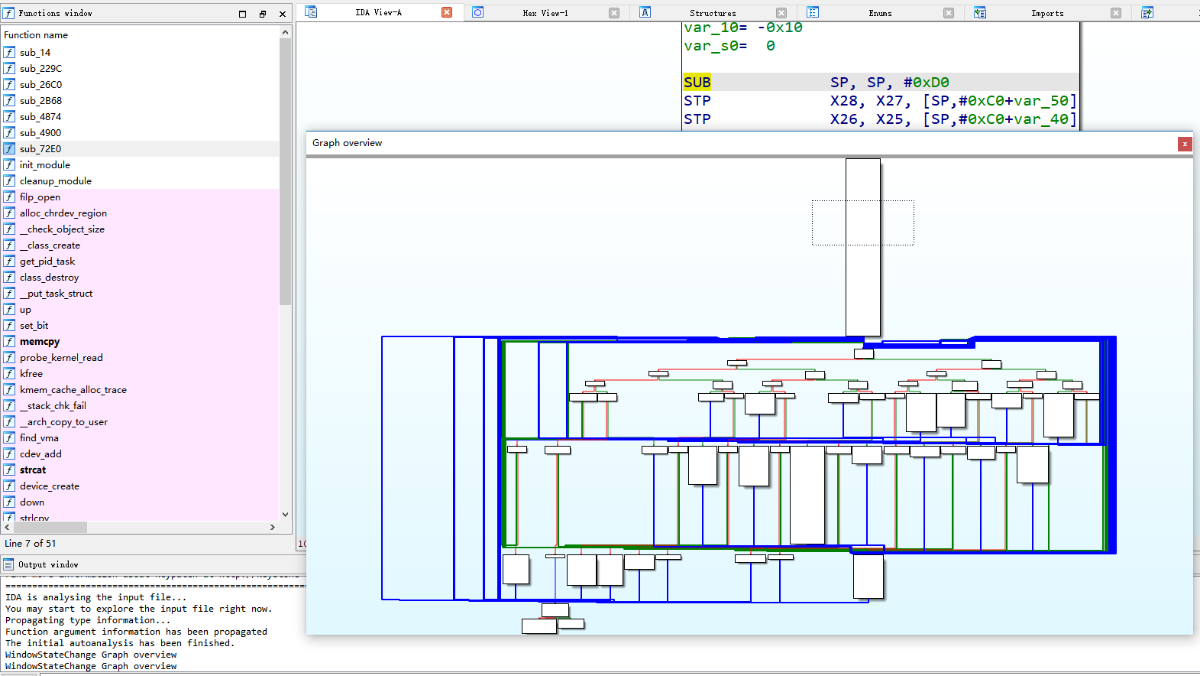This screenshot has width=1200, height=676.
Task: Click the Hex View-1 tab icon
Action: [x=478, y=13]
